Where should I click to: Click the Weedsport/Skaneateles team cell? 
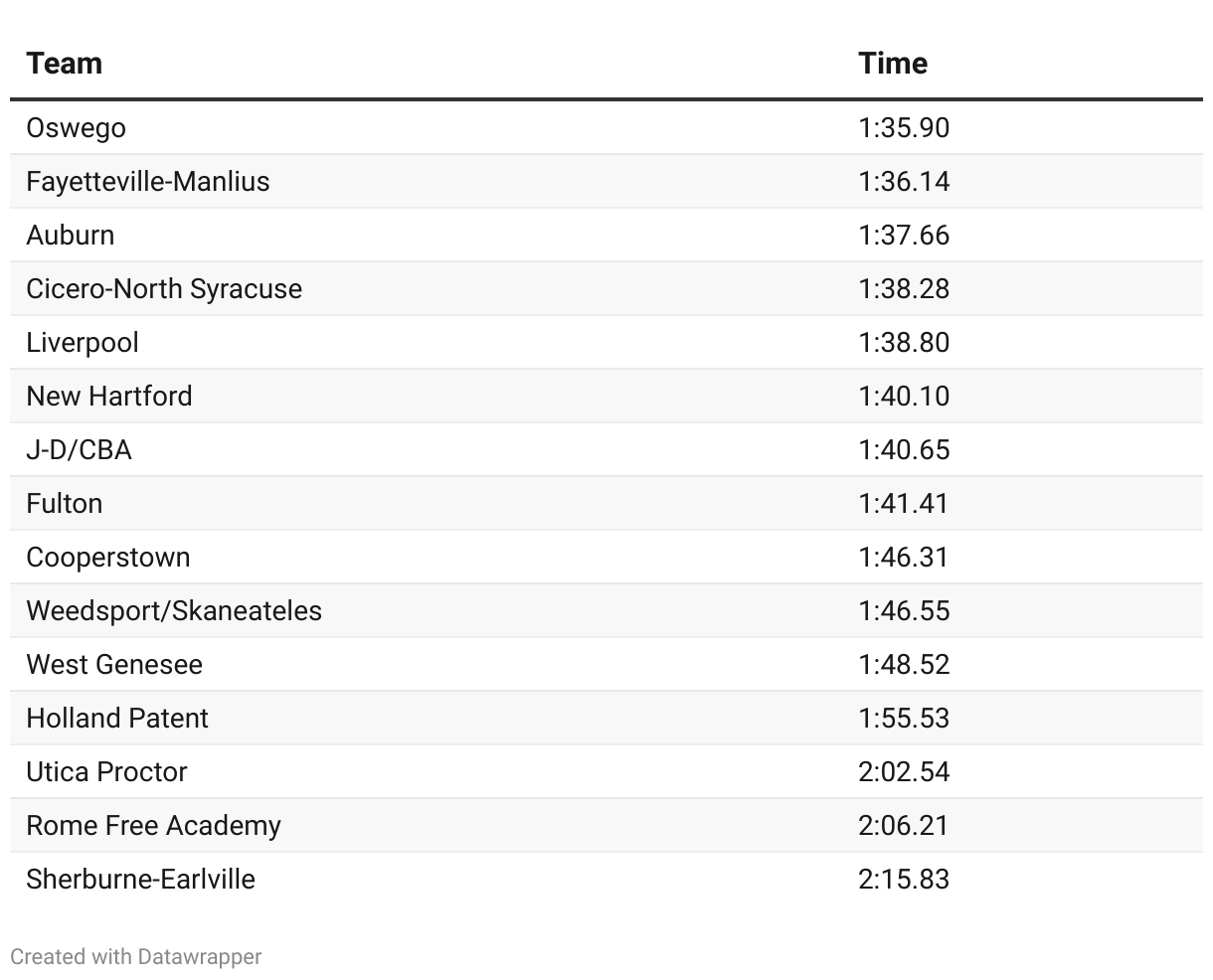[174, 611]
